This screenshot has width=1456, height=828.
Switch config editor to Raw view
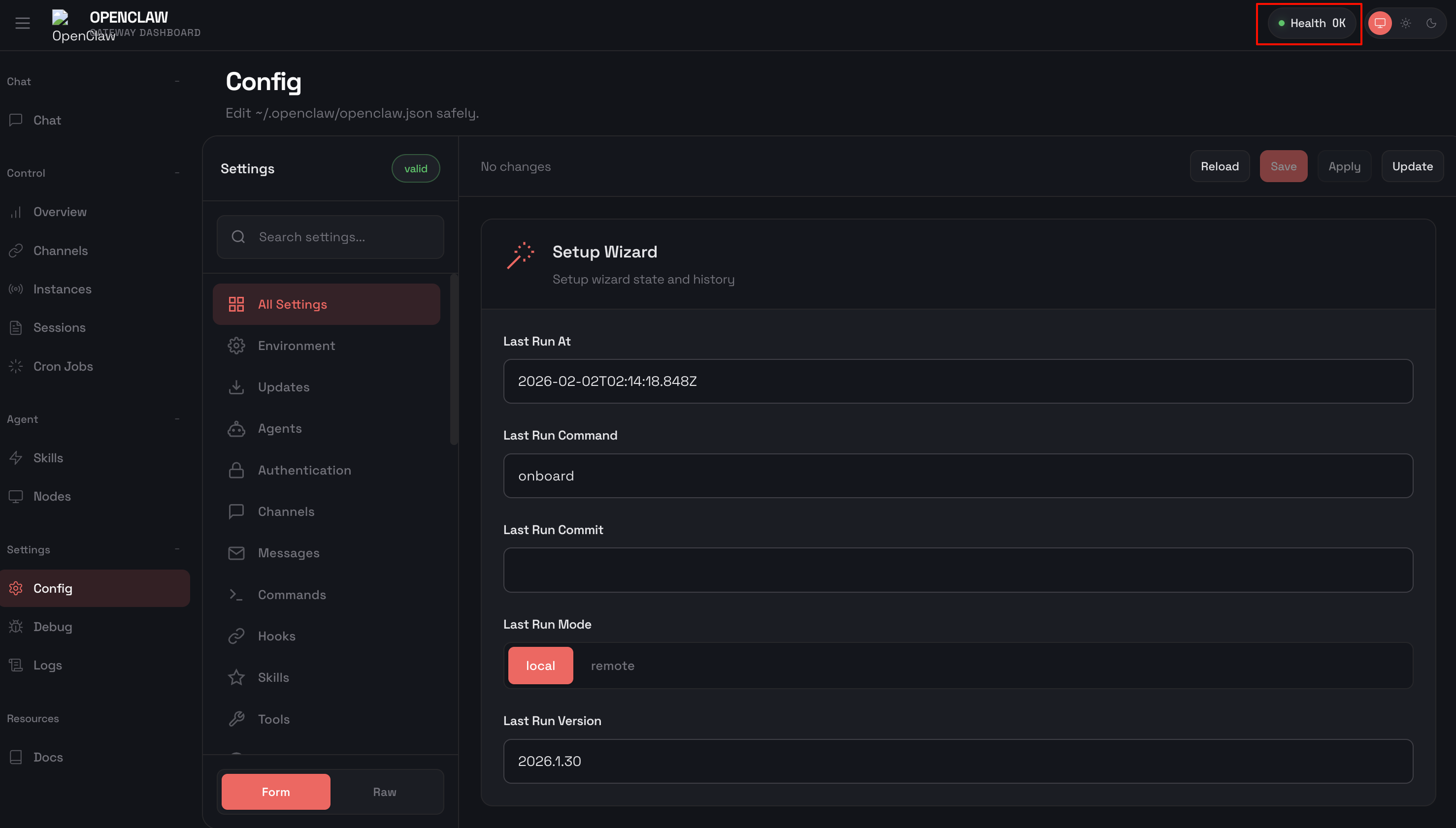(385, 792)
